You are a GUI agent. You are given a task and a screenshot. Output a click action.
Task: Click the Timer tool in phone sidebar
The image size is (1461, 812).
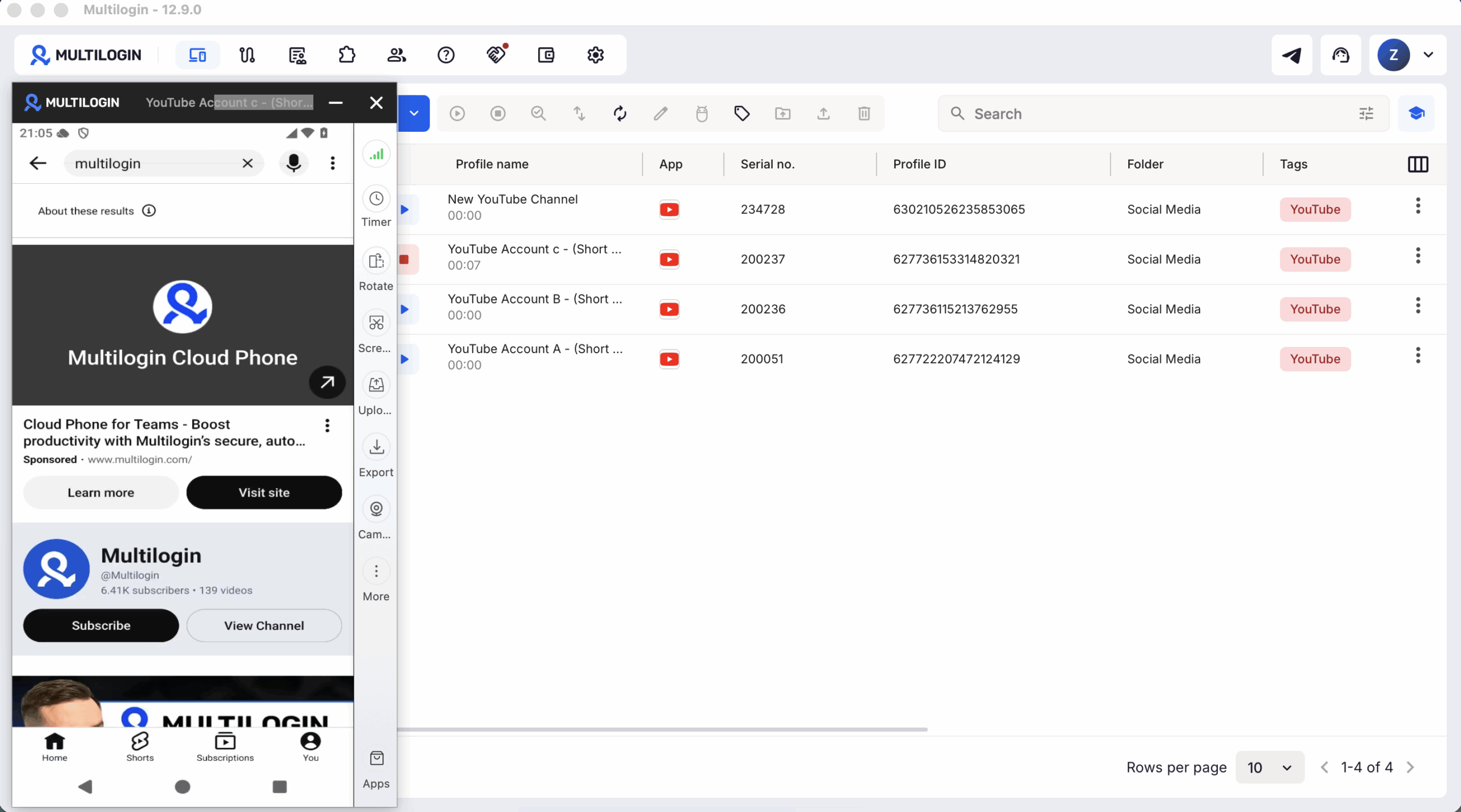376,207
